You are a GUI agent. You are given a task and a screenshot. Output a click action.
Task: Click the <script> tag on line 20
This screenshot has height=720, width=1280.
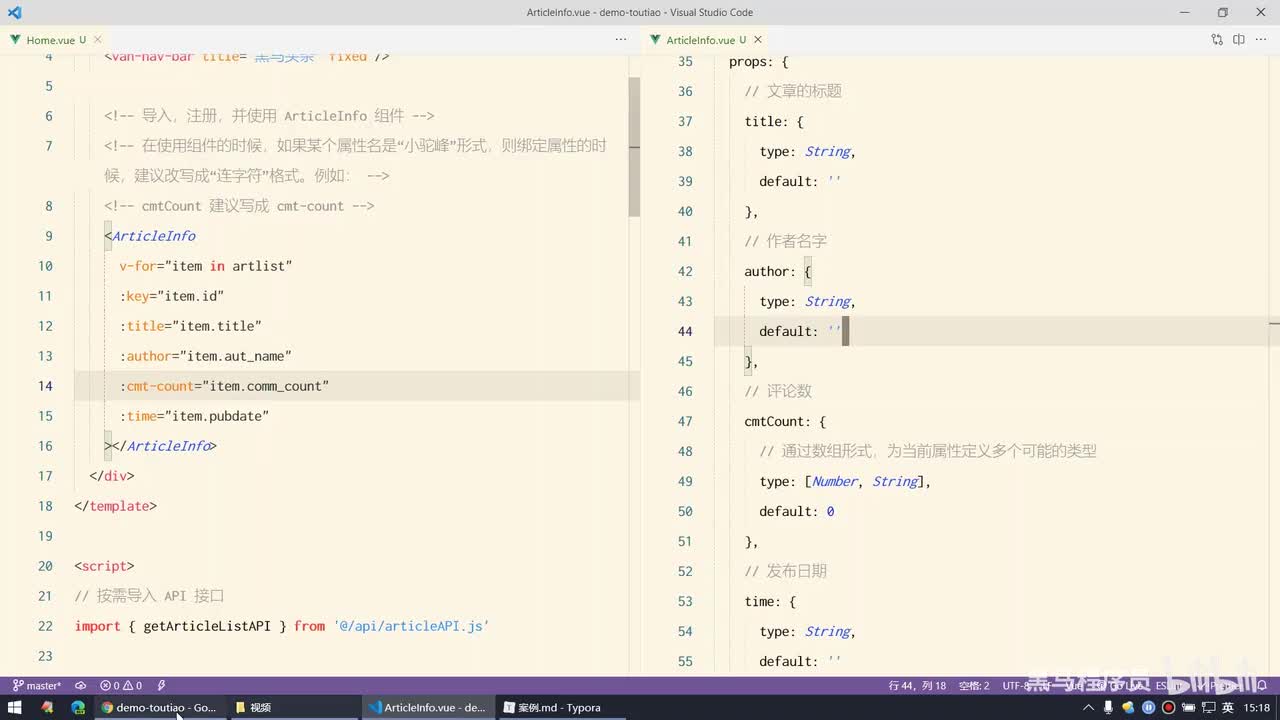click(104, 566)
